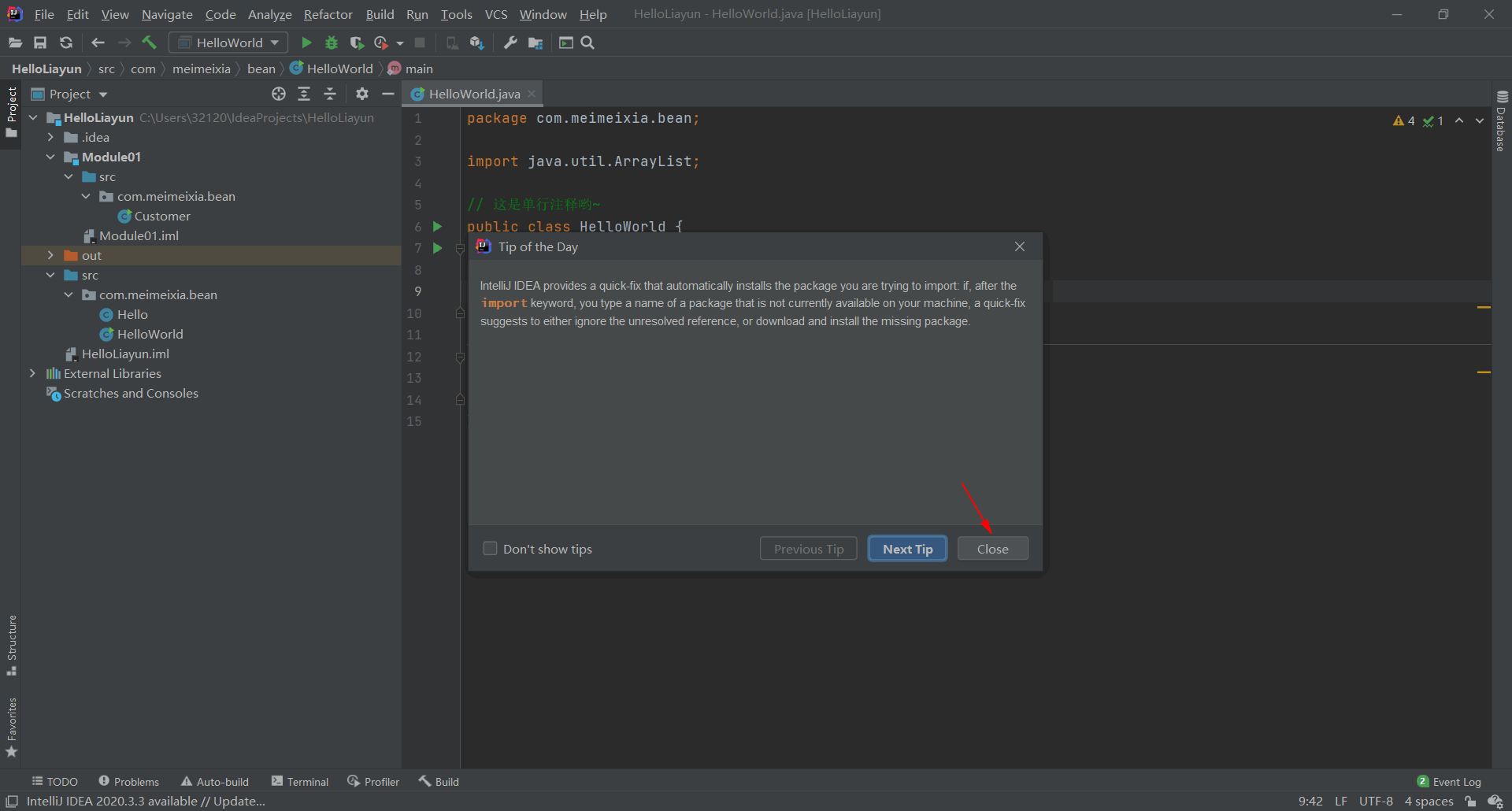Click Next Tip button
Screen dimensions: 1512x811
907,549
